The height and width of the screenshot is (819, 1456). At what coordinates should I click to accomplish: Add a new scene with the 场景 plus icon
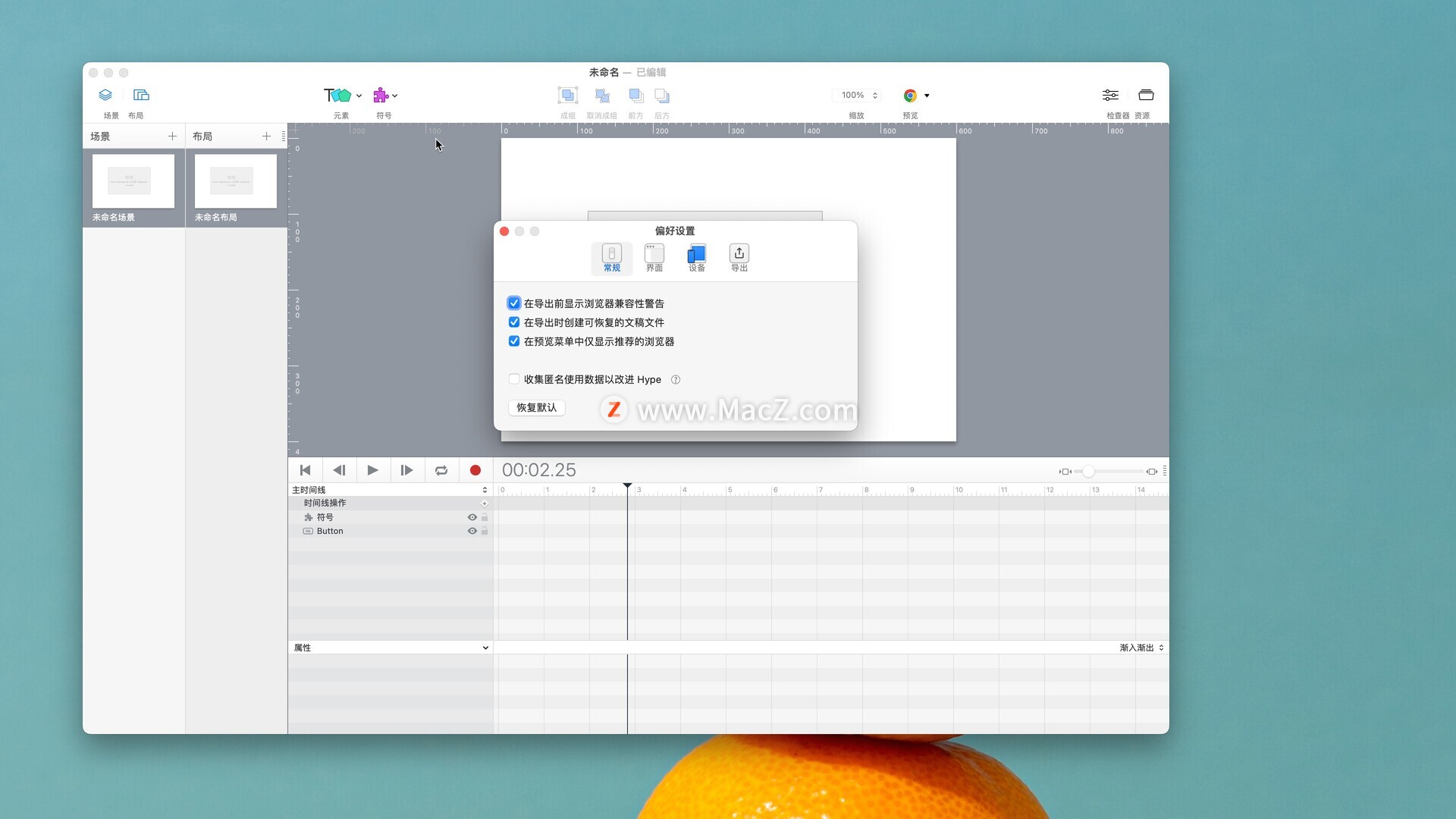click(x=172, y=136)
